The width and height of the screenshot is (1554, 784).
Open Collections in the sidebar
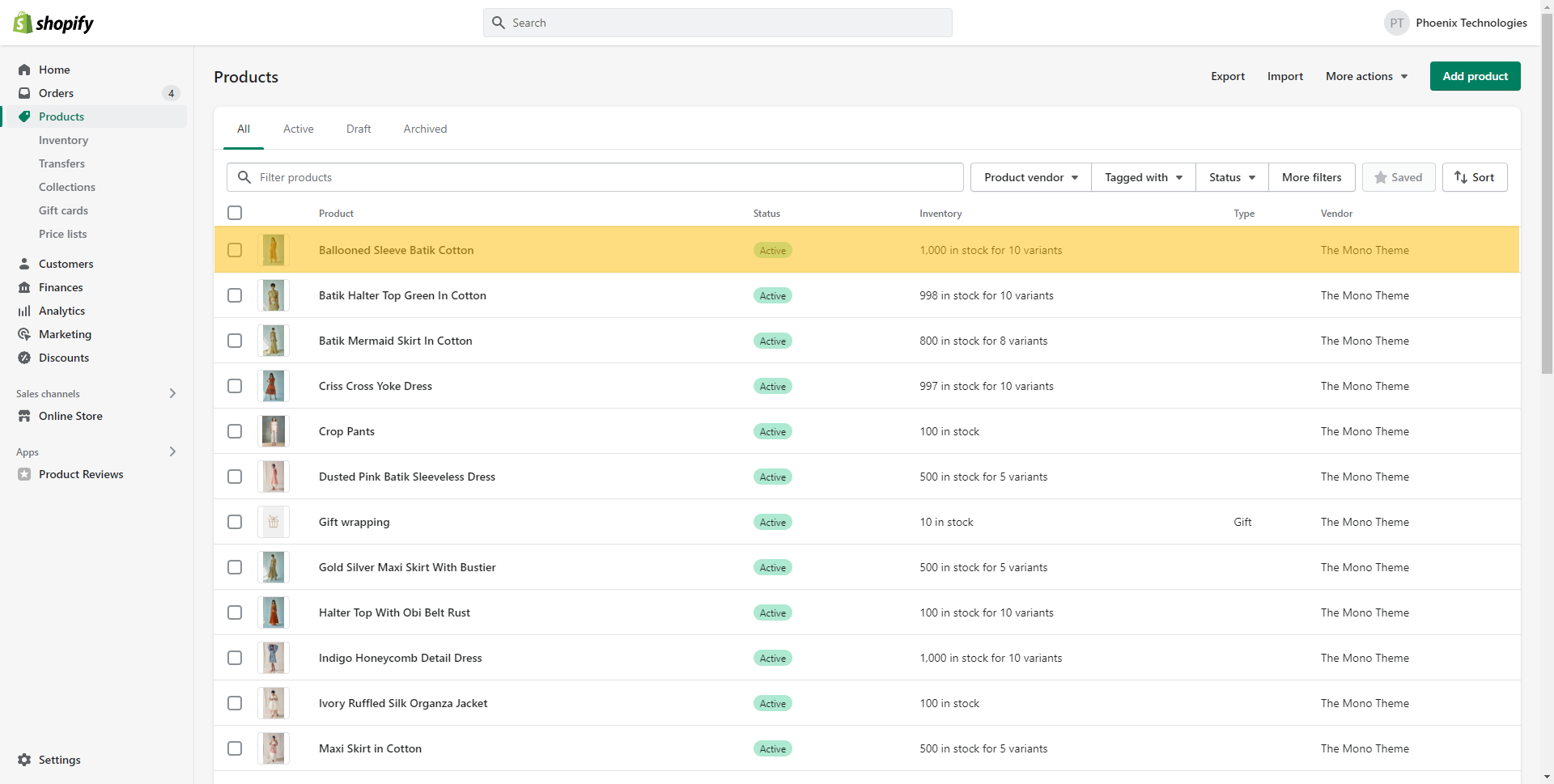point(67,187)
